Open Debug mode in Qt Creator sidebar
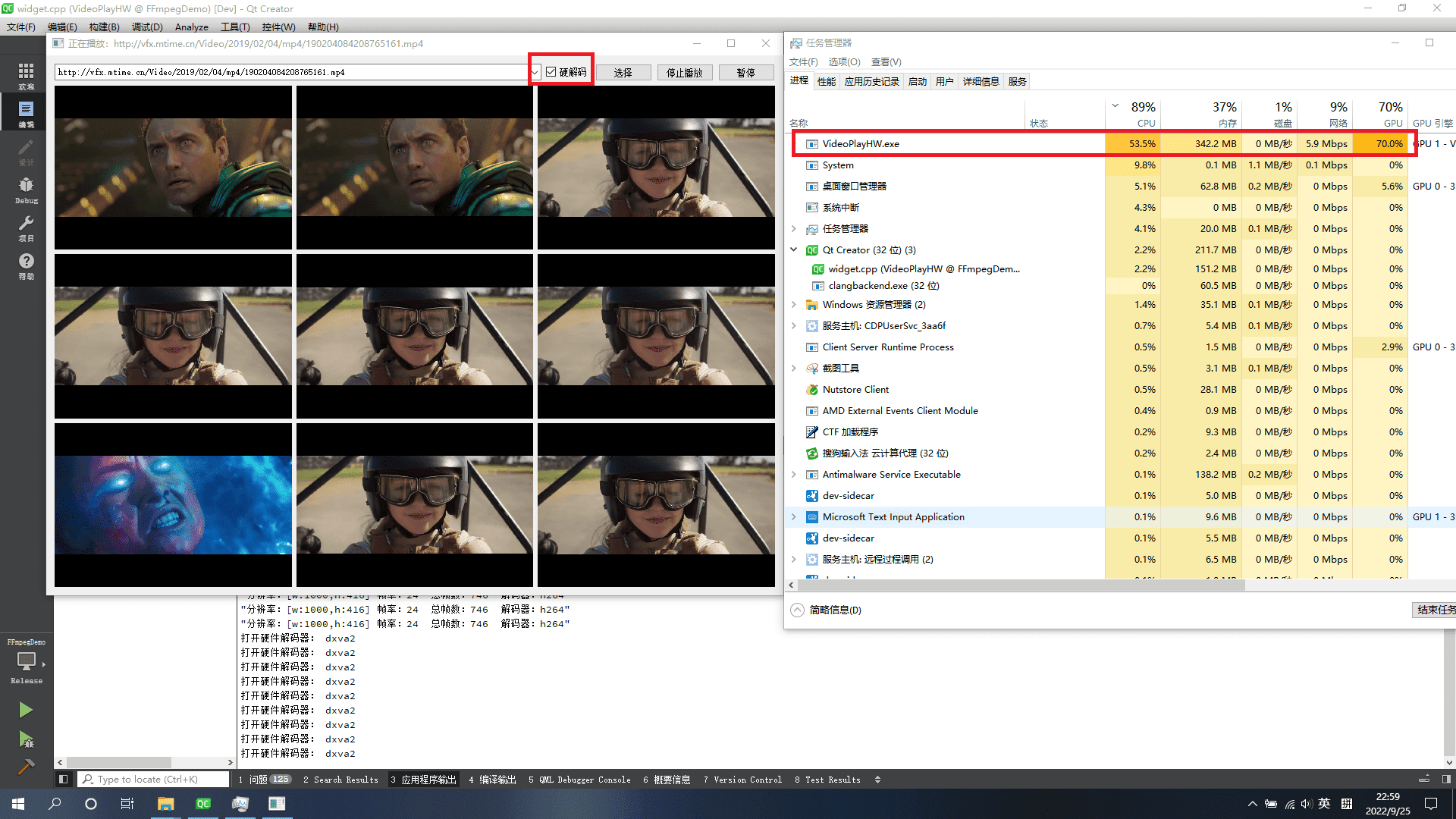The width and height of the screenshot is (1456, 819). click(x=26, y=190)
